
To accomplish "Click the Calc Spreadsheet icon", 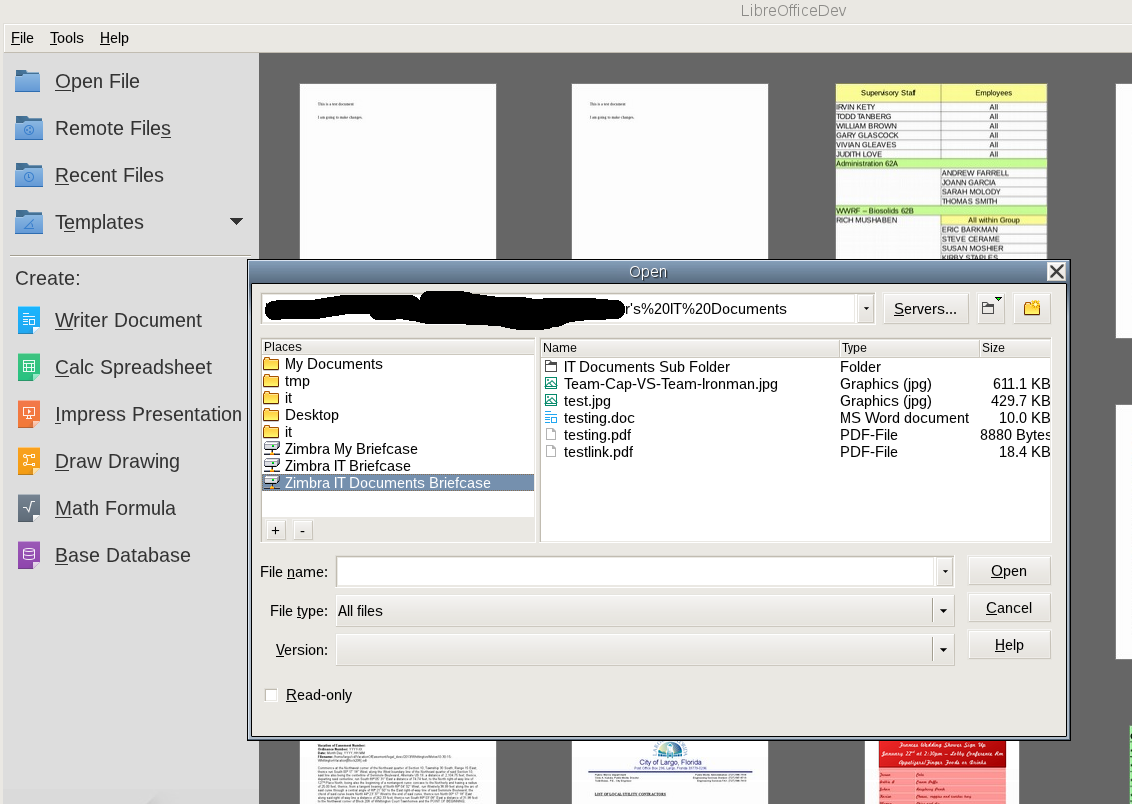I will click(29, 367).
